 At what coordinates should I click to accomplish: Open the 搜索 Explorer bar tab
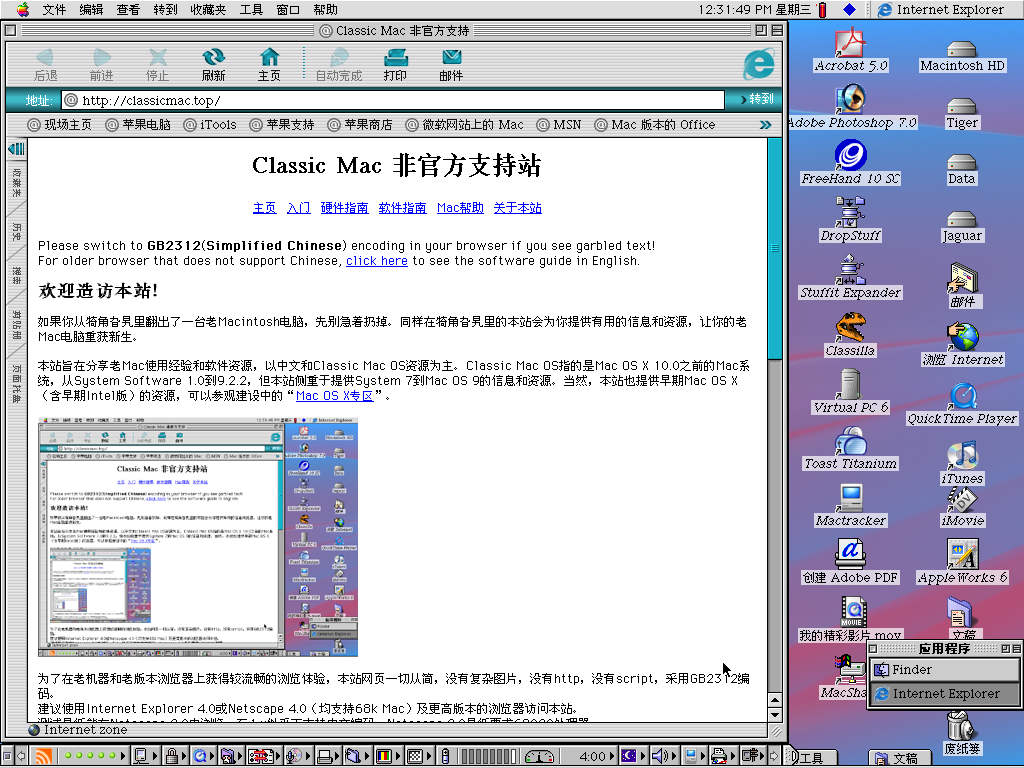click(x=16, y=276)
